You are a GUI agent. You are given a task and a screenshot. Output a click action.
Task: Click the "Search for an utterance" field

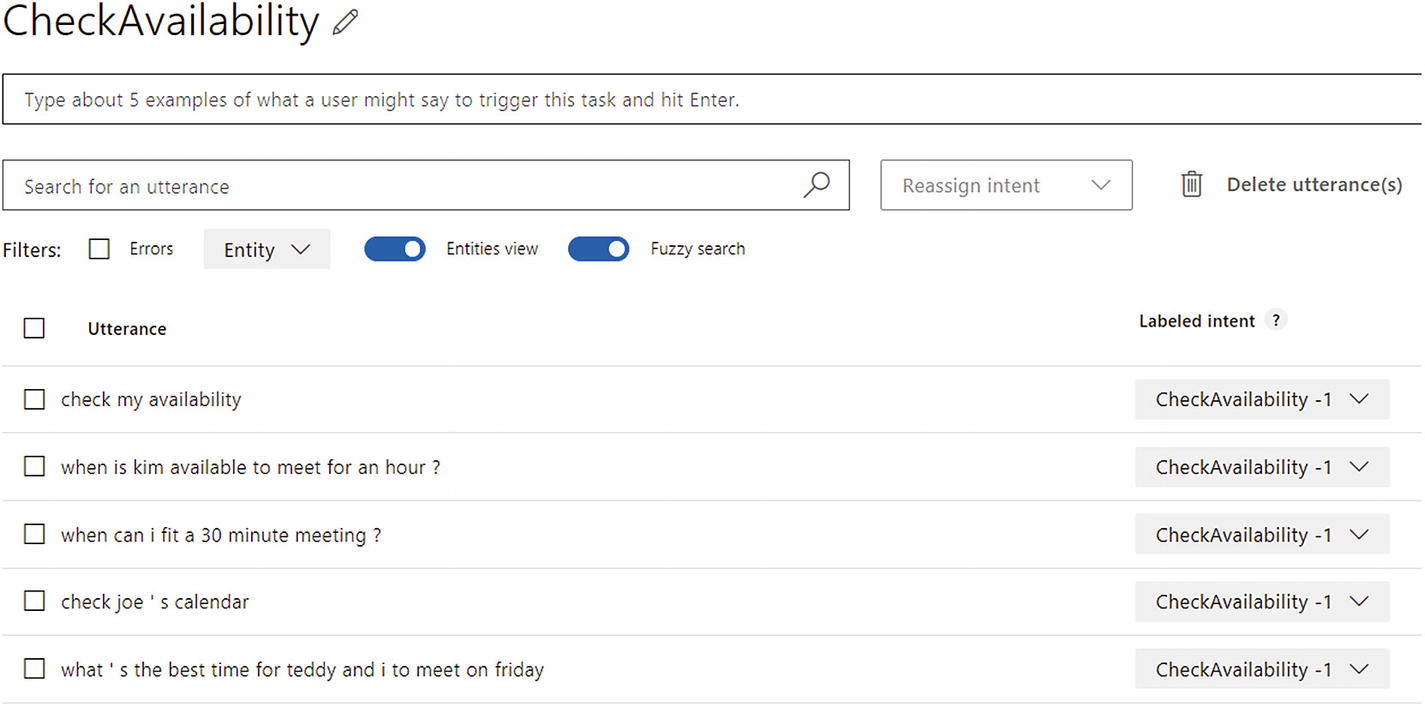click(x=400, y=186)
